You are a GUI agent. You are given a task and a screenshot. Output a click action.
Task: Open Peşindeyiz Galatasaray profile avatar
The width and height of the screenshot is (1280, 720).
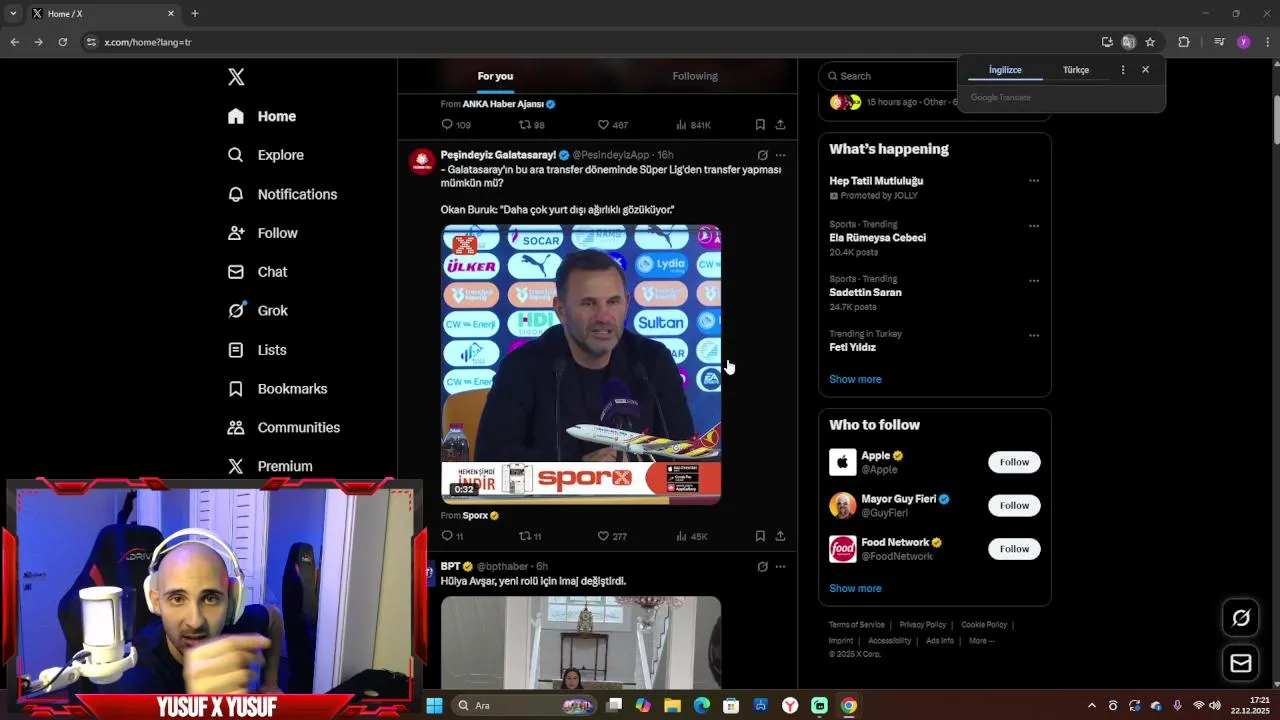[x=422, y=162]
